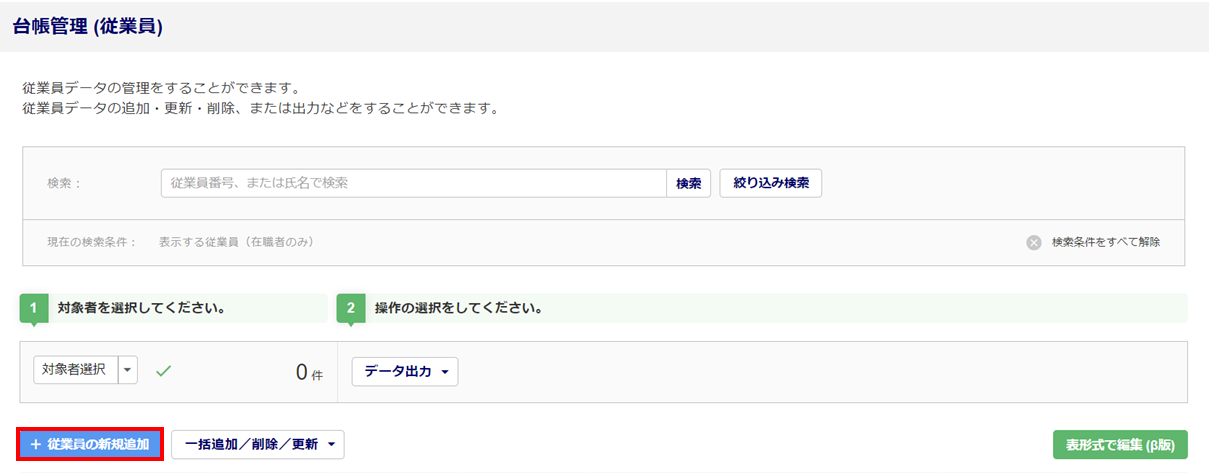This screenshot has height=473, width=1209.
Task: Click 検索条件をすべて解除 text link
Action: pyautogui.click(x=1106, y=242)
